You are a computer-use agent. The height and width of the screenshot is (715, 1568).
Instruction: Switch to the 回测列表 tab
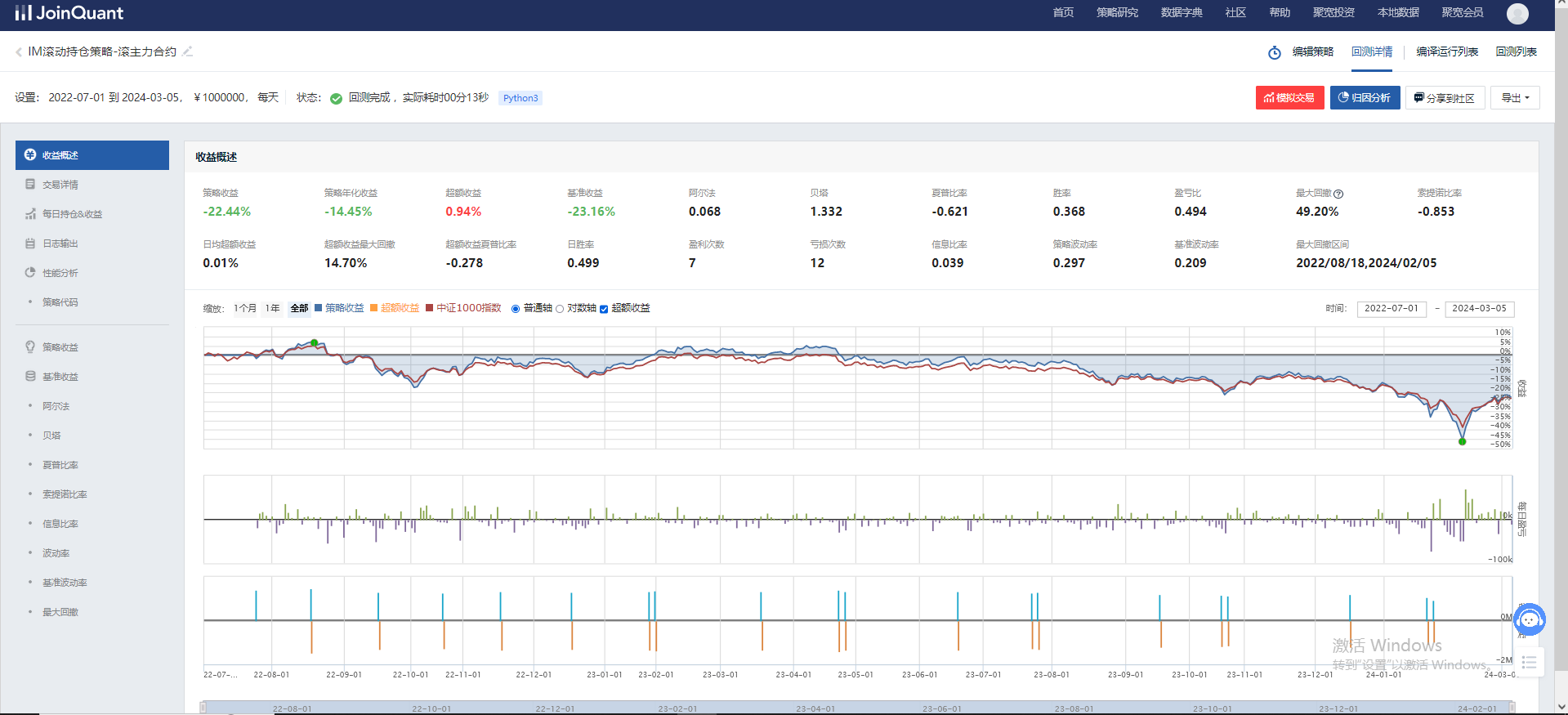click(x=1516, y=51)
